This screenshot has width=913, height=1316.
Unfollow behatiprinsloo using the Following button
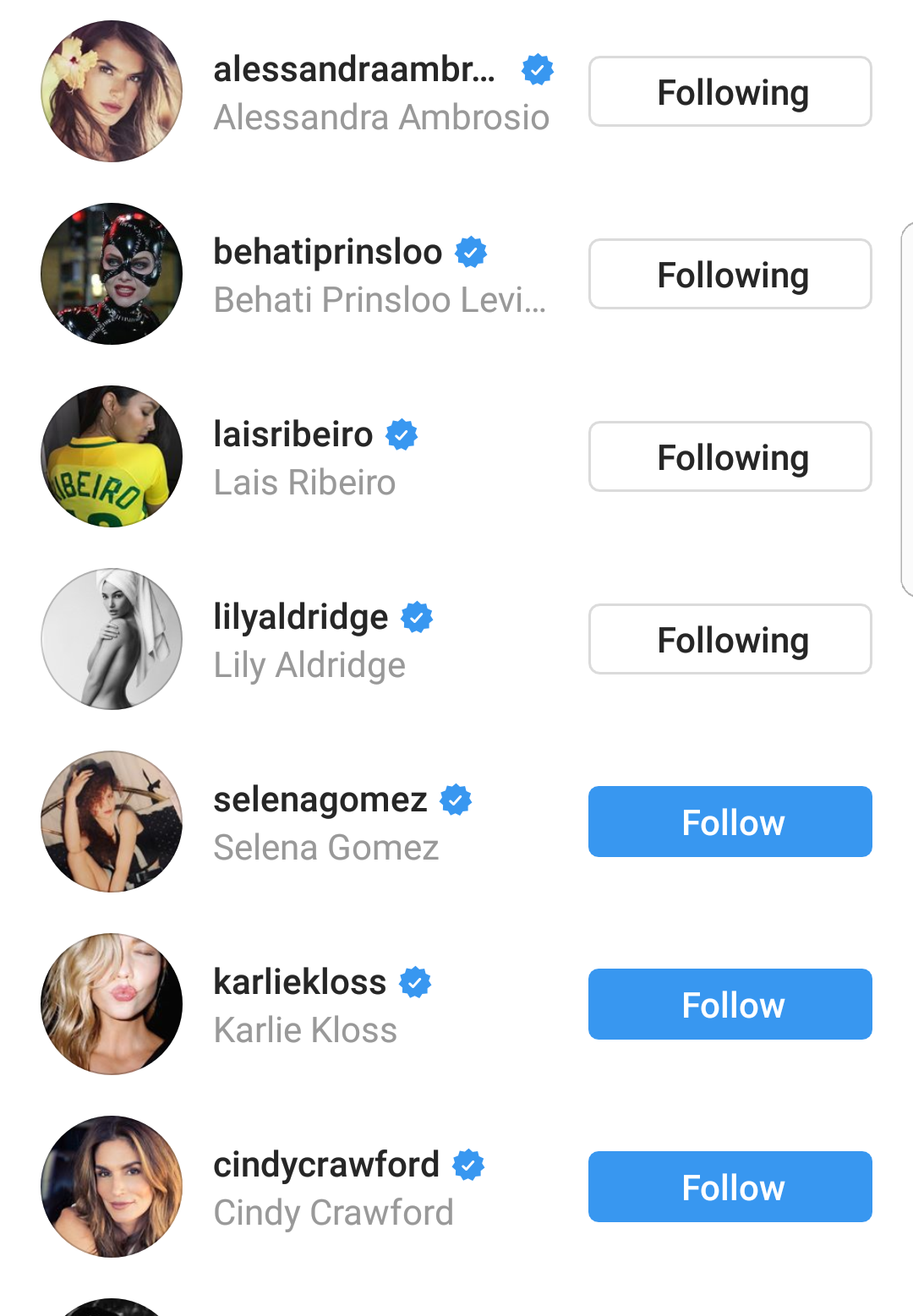pyautogui.click(x=730, y=273)
